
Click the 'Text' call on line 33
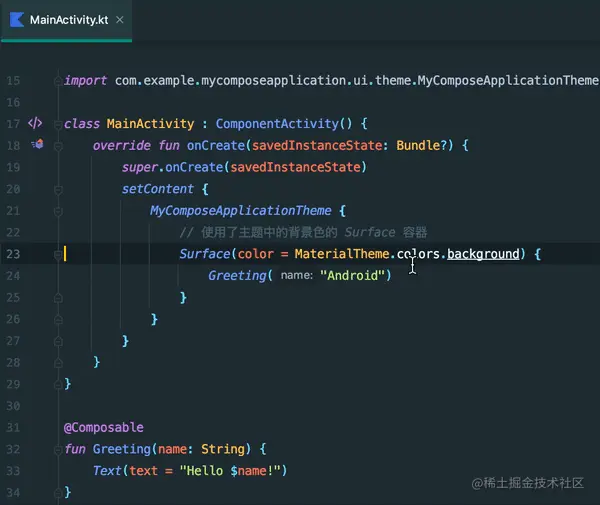coord(107,471)
